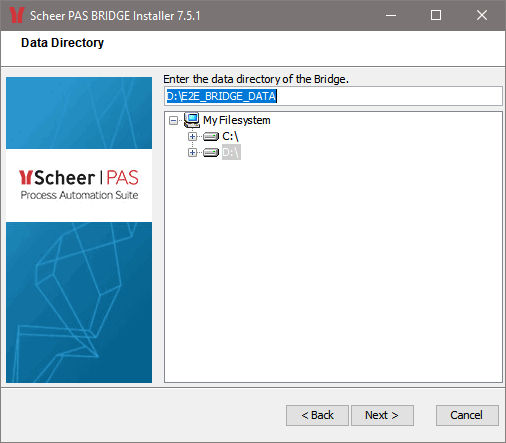Image resolution: width=506 pixels, height=443 pixels.
Task: Minimize the installer window
Action: click(391, 15)
